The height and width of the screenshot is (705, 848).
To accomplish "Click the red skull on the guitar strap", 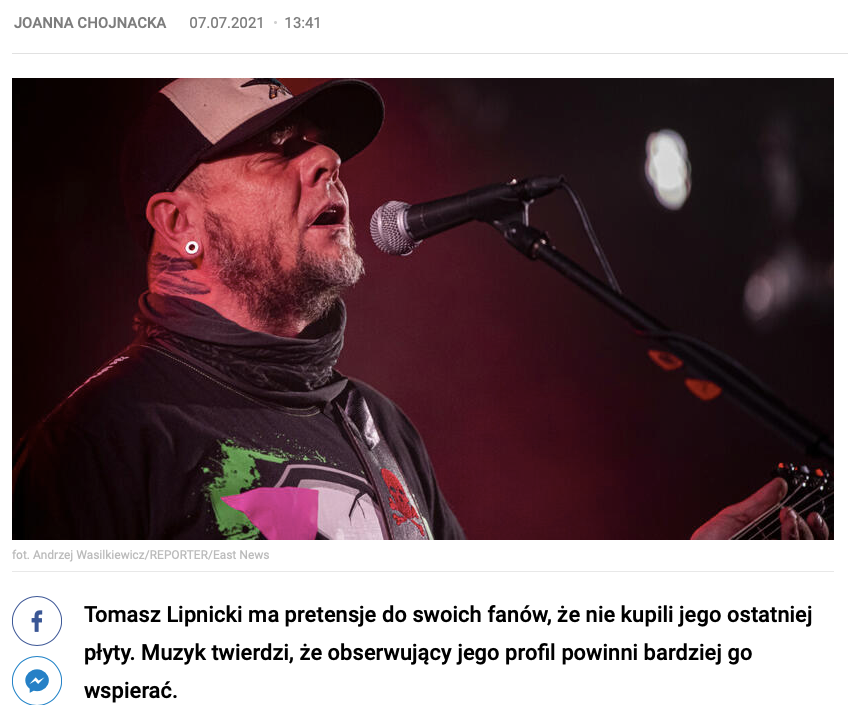I will pyautogui.click(x=401, y=497).
